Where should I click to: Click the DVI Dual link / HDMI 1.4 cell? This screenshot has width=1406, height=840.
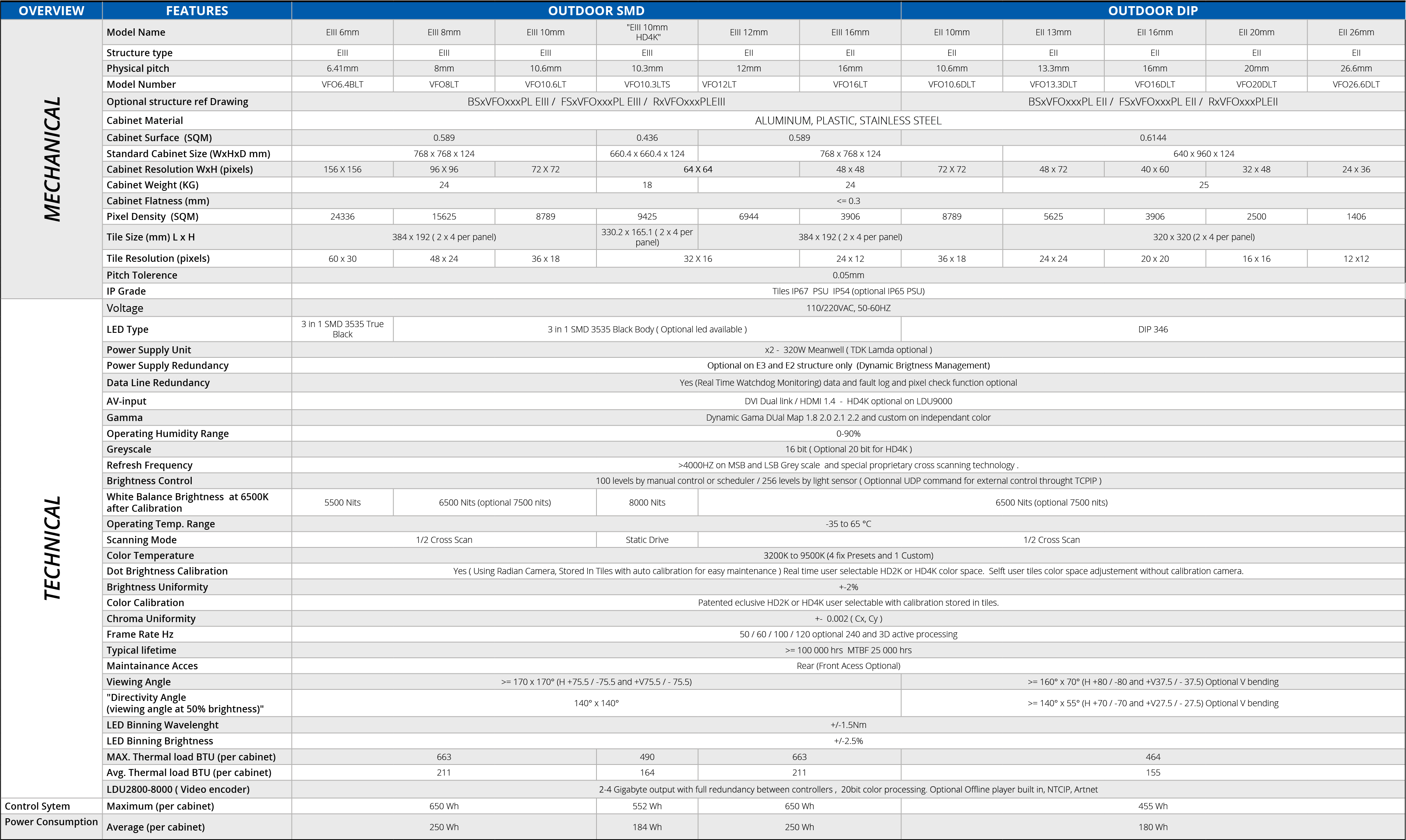tap(848, 401)
